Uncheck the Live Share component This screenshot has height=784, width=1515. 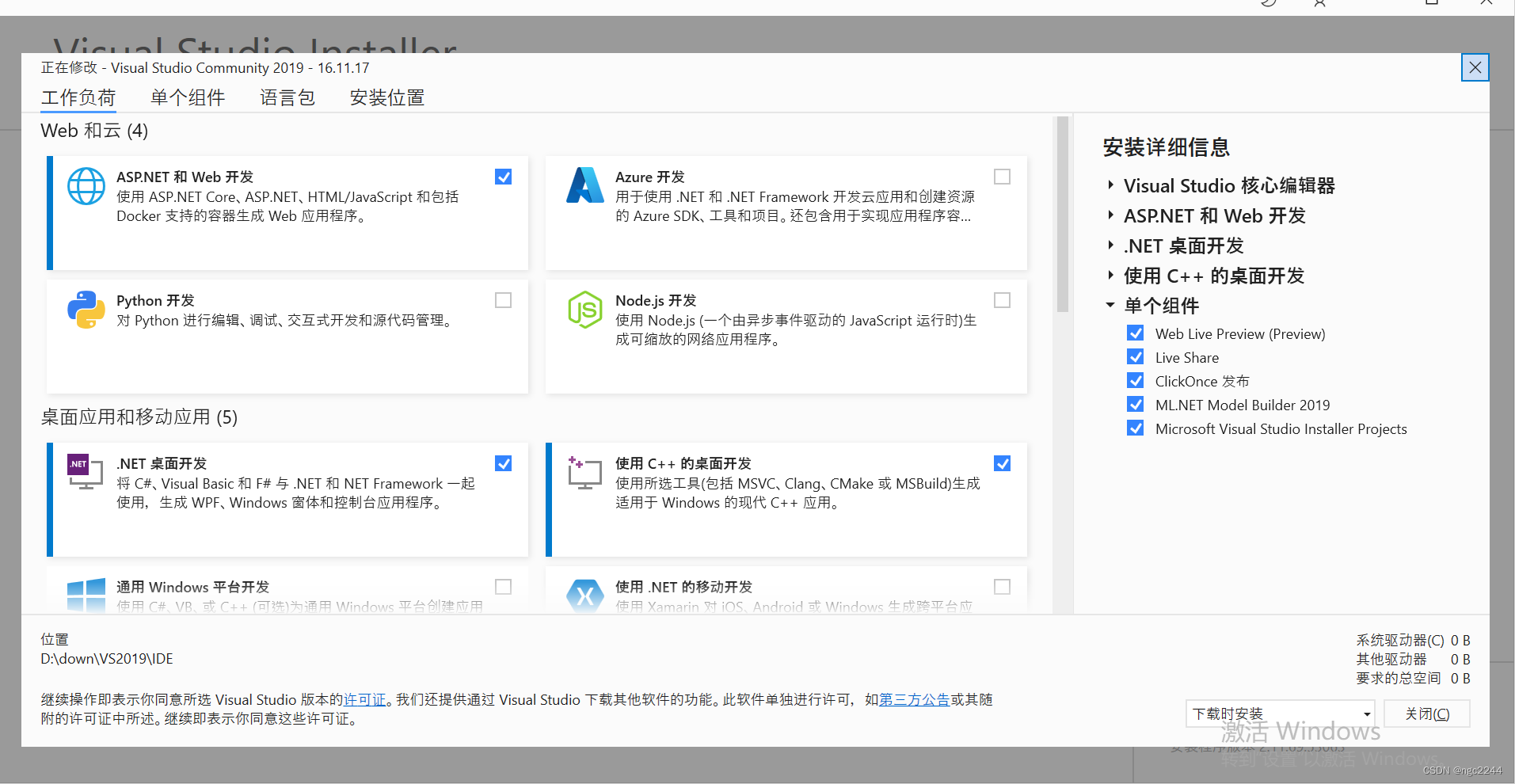click(1136, 357)
